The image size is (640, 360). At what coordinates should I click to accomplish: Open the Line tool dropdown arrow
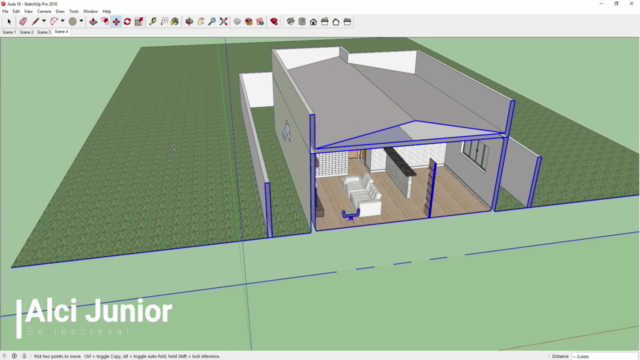pos(44,21)
